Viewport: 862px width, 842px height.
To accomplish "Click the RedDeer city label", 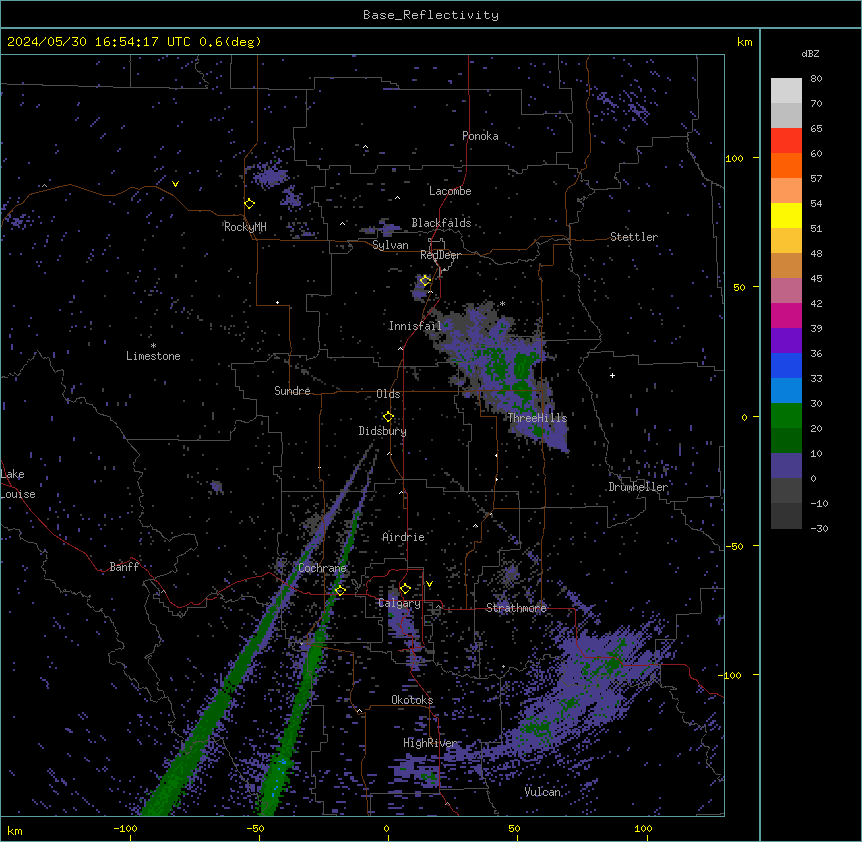I will (440, 255).
